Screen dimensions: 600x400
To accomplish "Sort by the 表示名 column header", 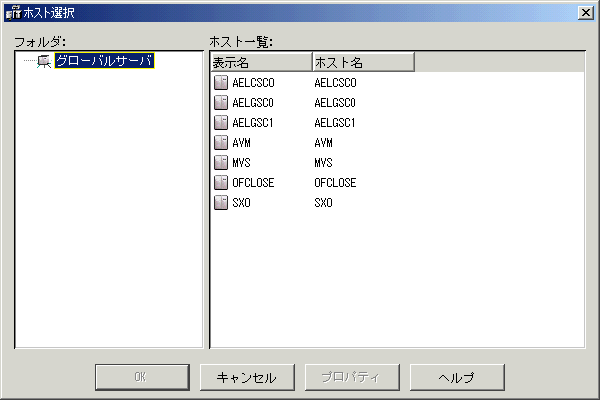I will click(261, 62).
